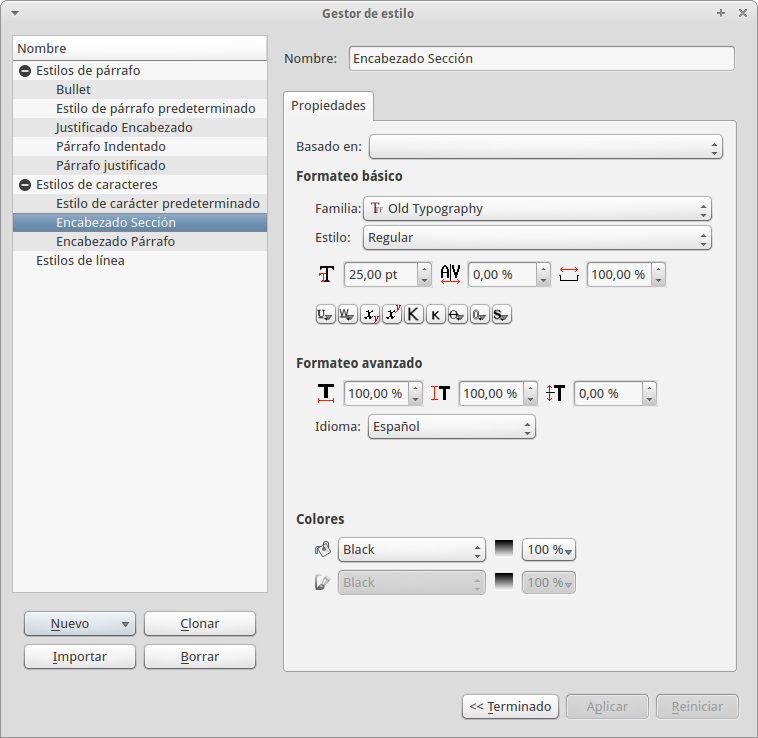Click the Reiniciar button
Screen dimensions: 758x738
(x=697, y=707)
